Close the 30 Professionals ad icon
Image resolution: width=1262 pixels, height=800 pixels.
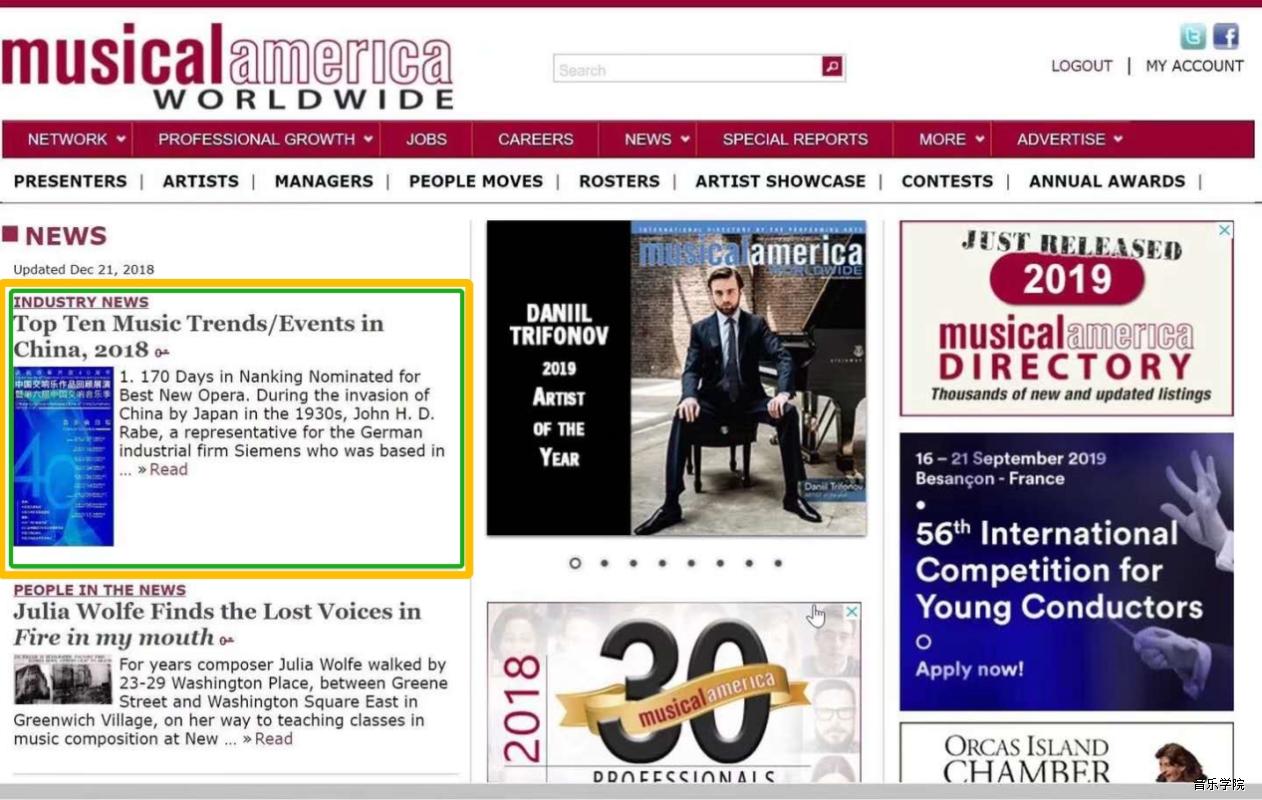852,611
